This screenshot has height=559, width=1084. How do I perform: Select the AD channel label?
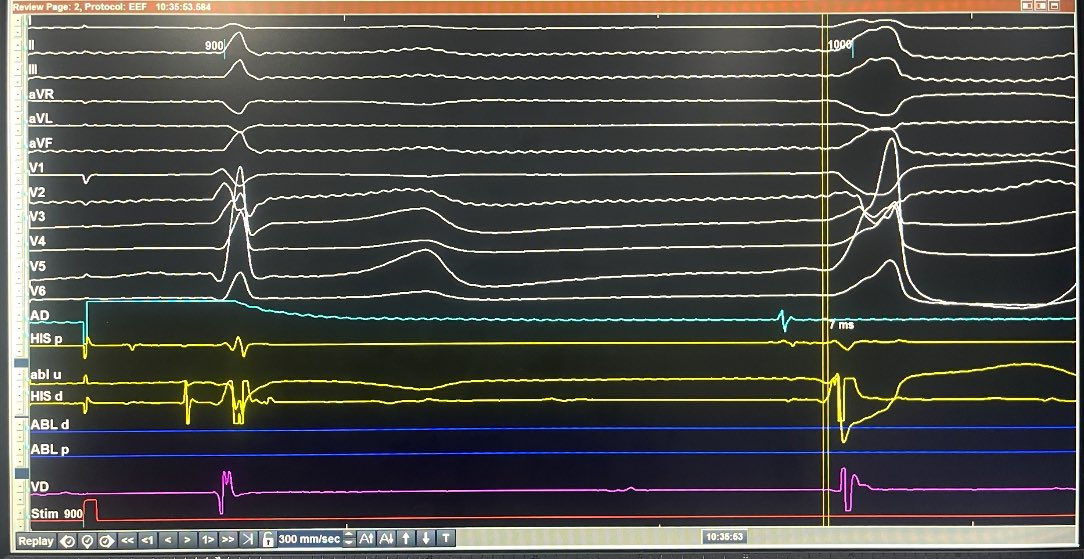pyautogui.click(x=39, y=316)
